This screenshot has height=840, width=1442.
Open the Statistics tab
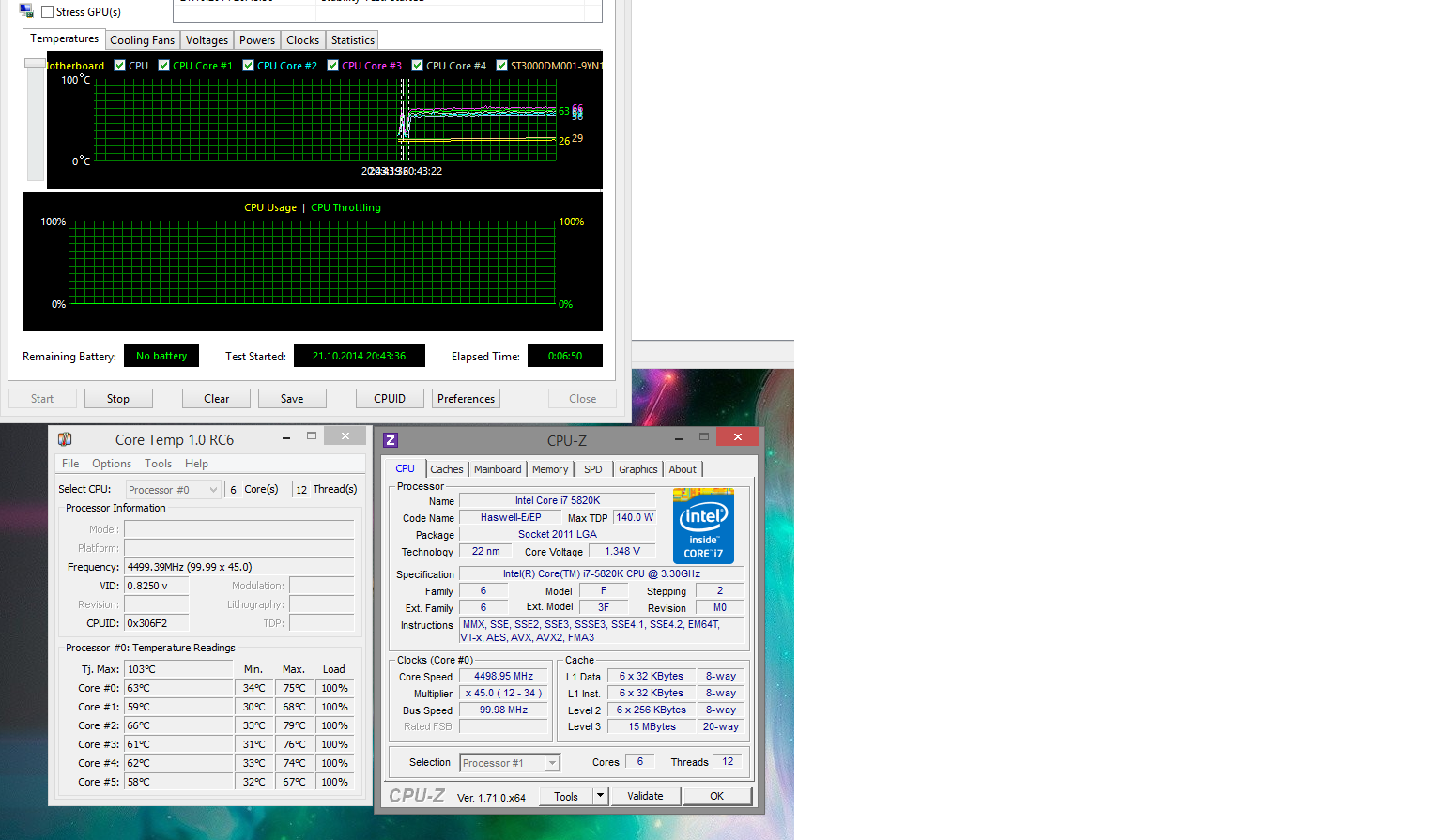(353, 40)
